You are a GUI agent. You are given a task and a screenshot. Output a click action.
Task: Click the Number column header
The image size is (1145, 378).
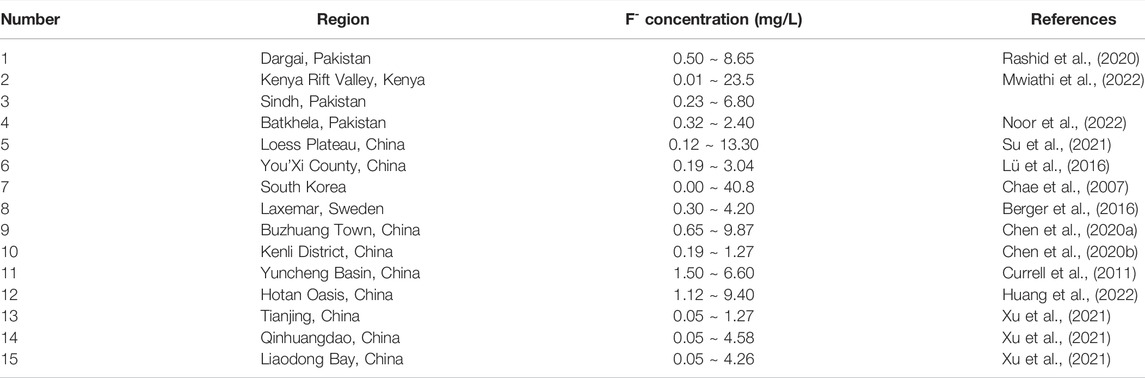[30, 20]
